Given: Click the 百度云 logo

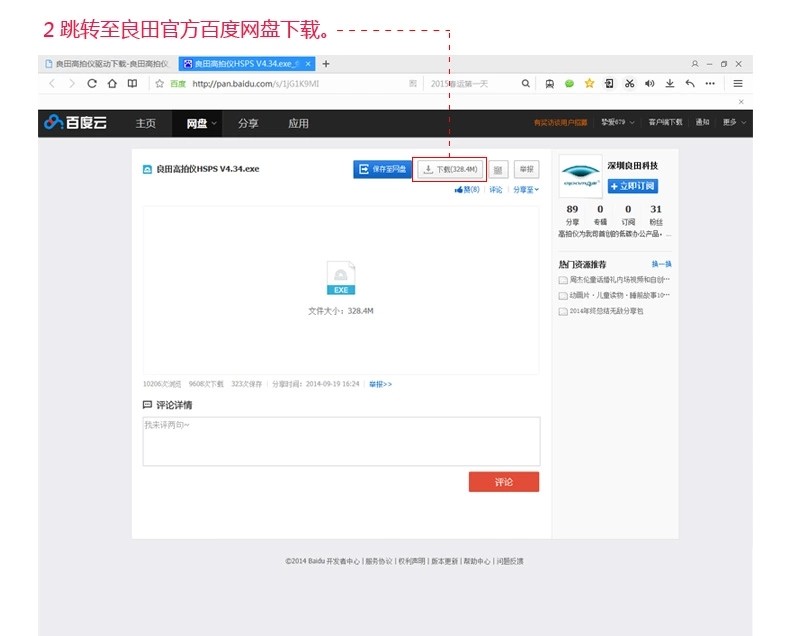Looking at the screenshot, I should [75, 122].
